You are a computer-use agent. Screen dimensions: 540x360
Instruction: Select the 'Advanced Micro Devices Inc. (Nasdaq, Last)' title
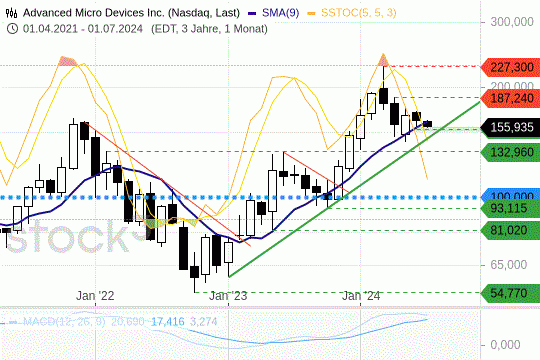(131, 13)
